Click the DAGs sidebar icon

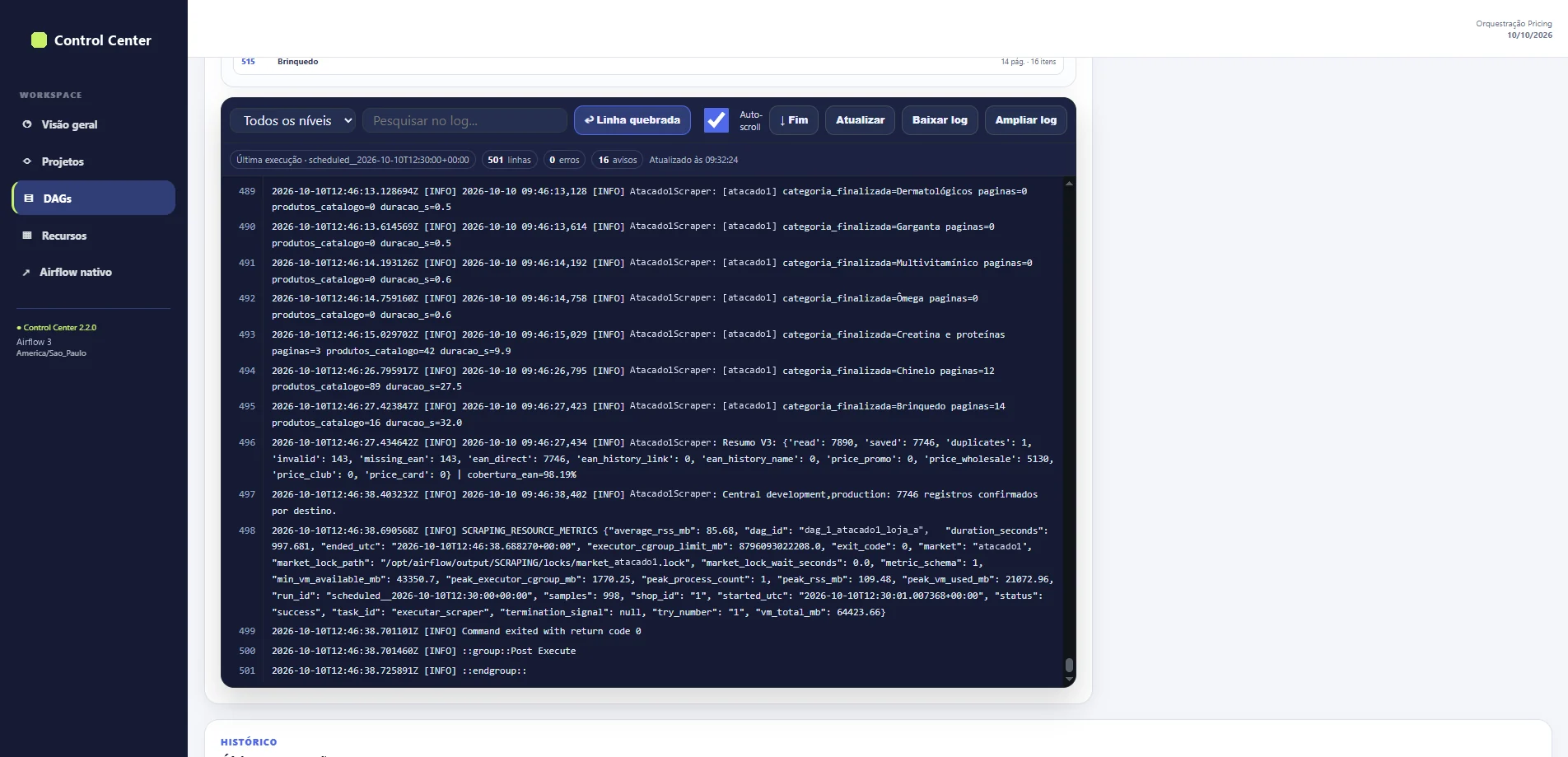[29, 199]
